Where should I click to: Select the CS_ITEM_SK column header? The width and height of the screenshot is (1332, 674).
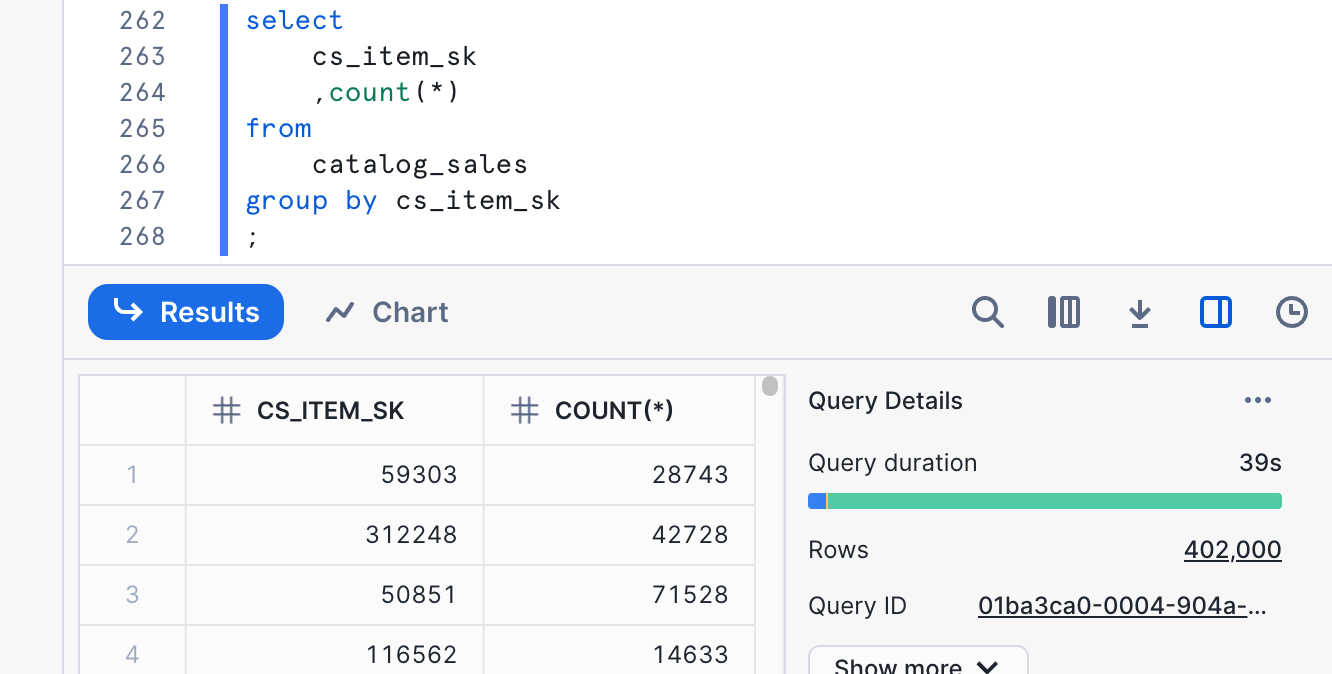click(x=331, y=411)
